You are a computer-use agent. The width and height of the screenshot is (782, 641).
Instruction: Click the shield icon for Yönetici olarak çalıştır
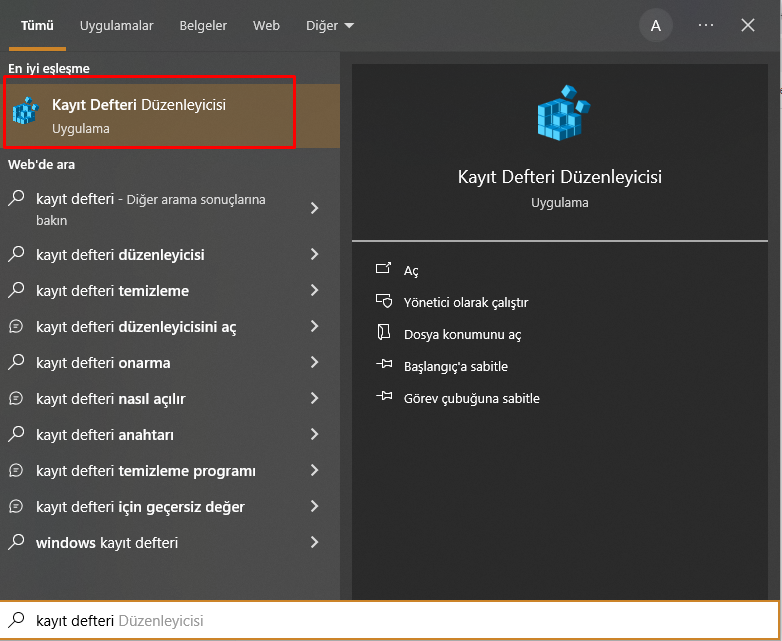tap(383, 302)
